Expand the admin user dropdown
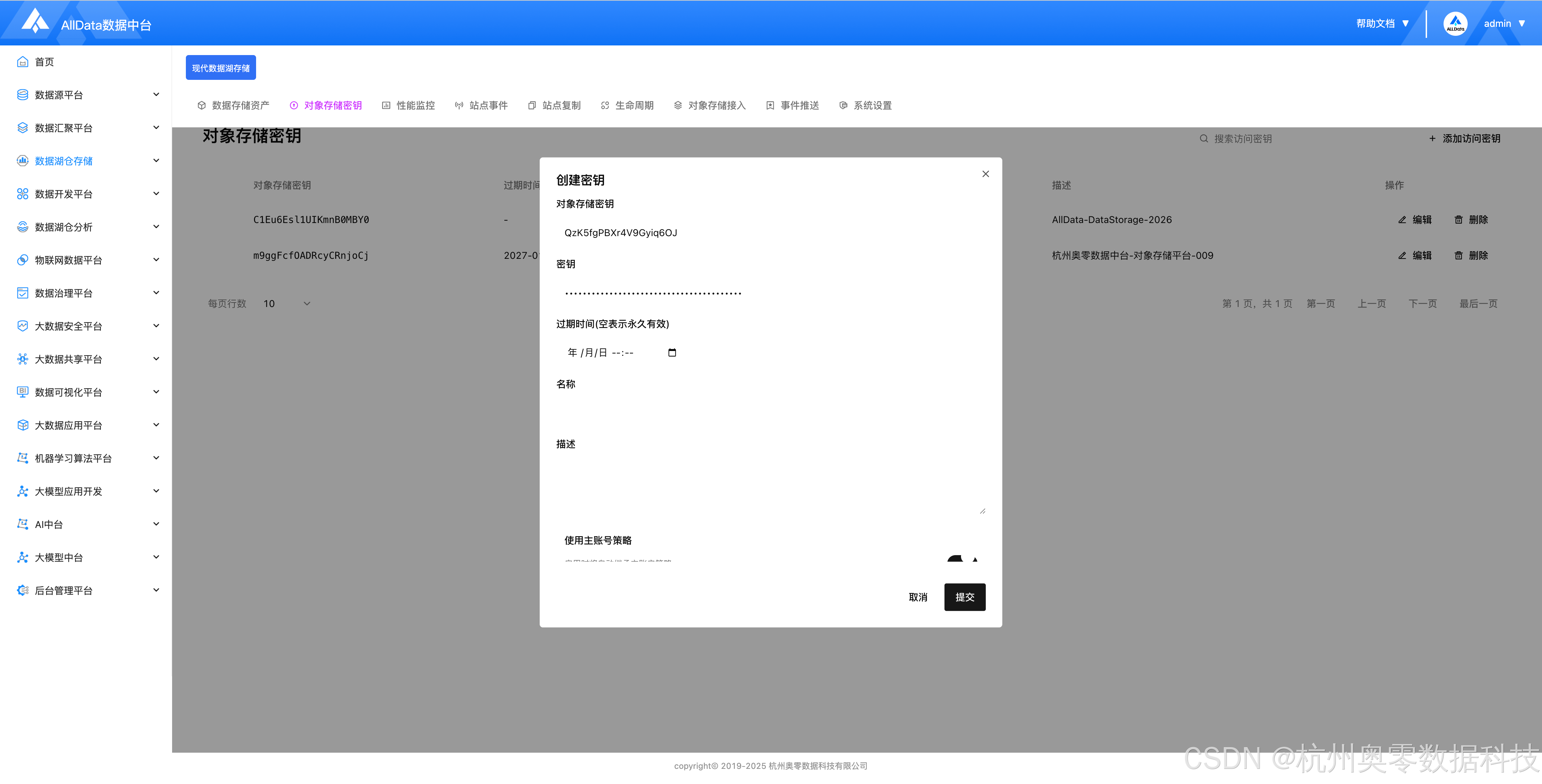 (x=1504, y=24)
